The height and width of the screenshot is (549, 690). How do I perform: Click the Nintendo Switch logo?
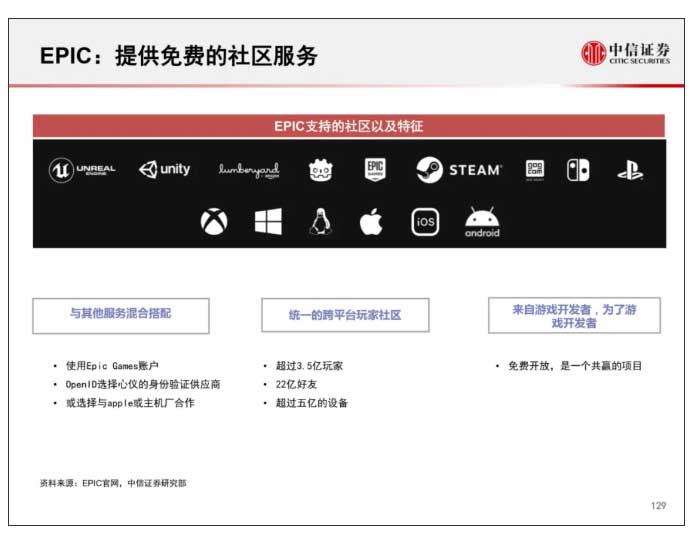(x=578, y=170)
